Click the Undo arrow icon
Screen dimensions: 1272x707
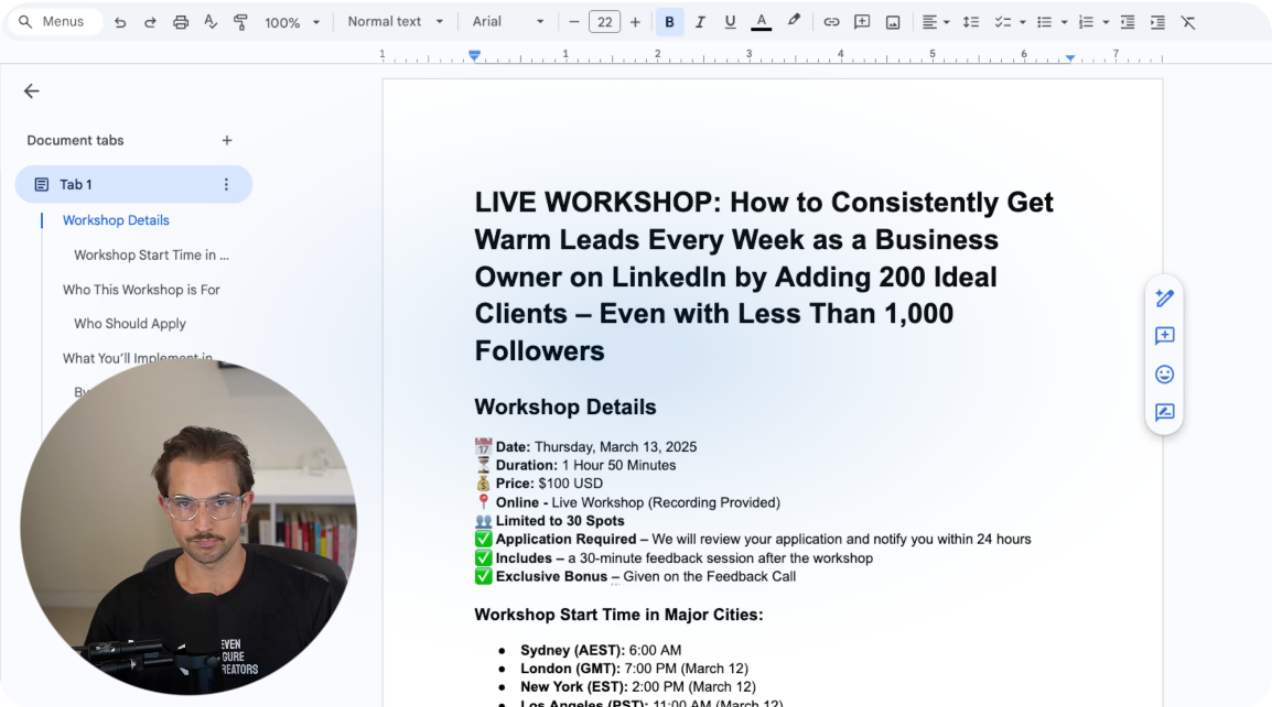121,22
